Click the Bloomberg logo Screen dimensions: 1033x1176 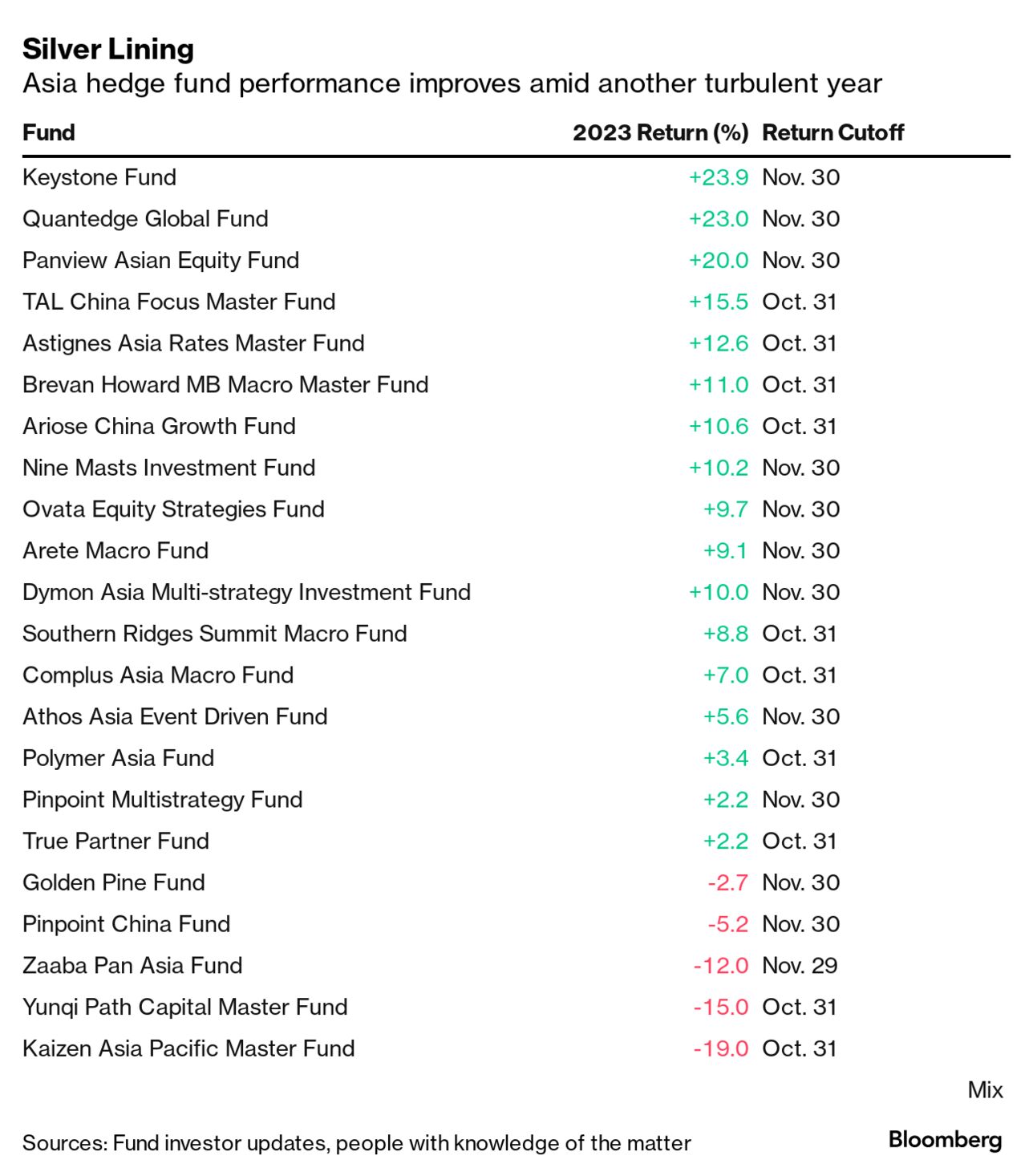(945, 1140)
